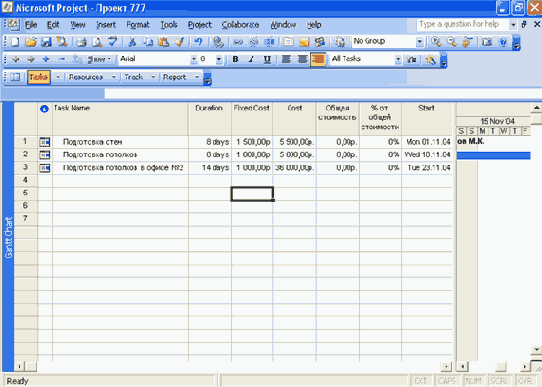Select row 3 header
This screenshot has width=542, height=387.
pos(26,168)
